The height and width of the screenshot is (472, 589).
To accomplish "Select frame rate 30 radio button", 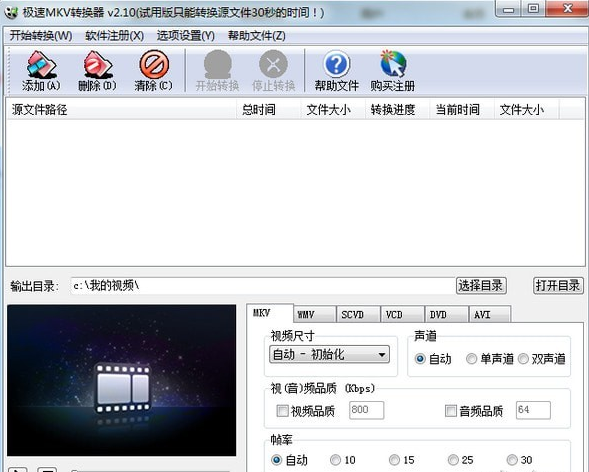I will 512,460.
